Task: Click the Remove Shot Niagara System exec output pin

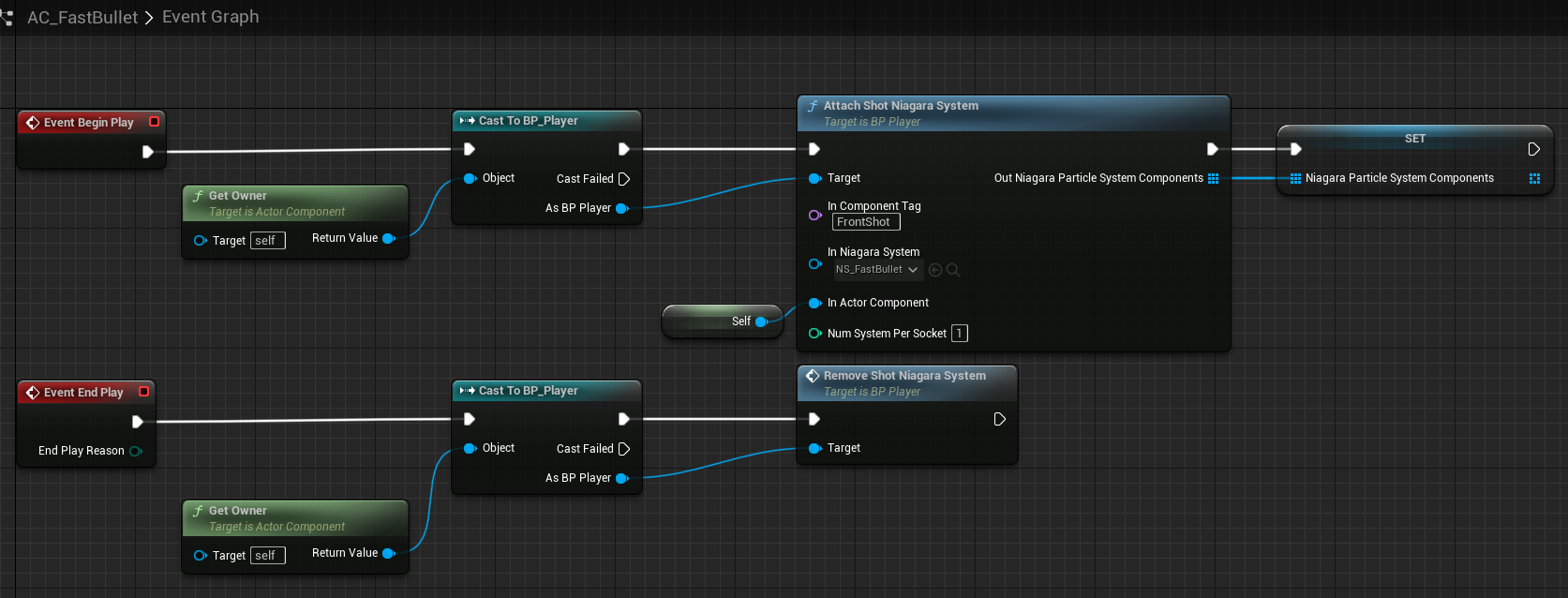Action: coord(999,419)
